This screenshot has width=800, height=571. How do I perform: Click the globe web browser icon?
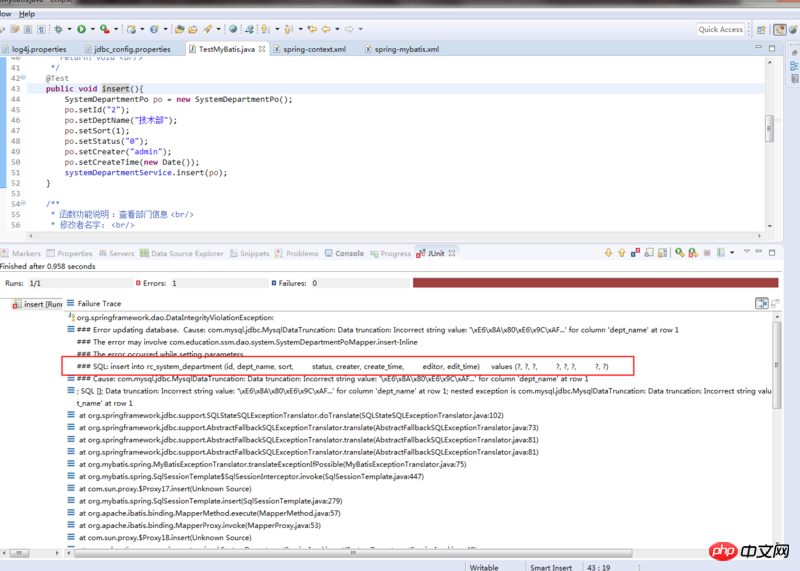click(233, 29)
